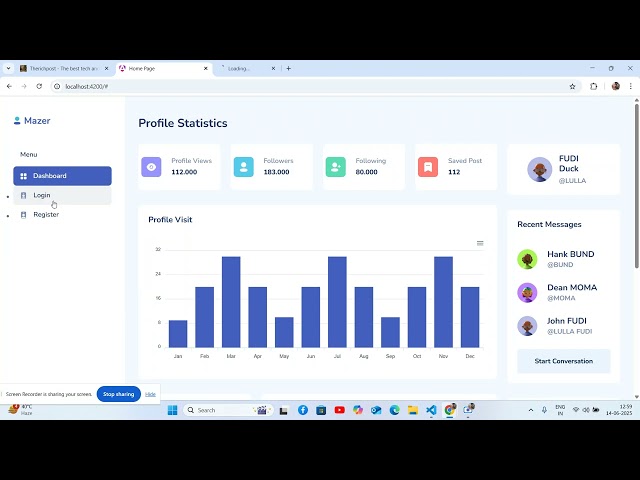This screenshot has height=480, width=640.
Task: Open the Windows Start menu
Action: coord(173,410)
